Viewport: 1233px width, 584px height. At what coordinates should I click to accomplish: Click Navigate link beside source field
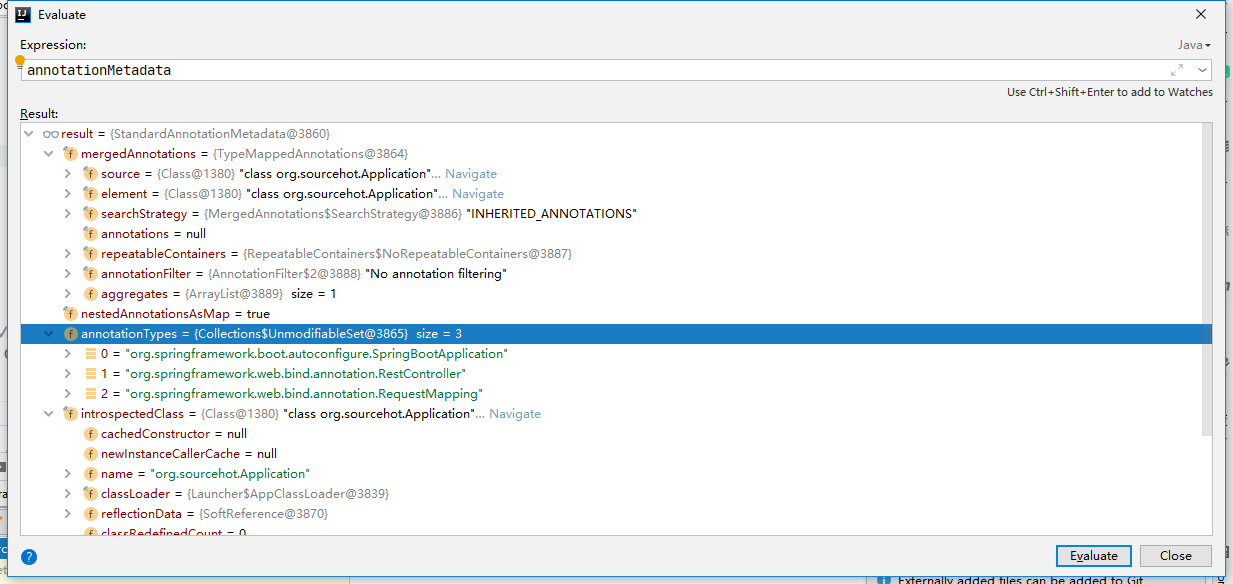click(470, 174)
